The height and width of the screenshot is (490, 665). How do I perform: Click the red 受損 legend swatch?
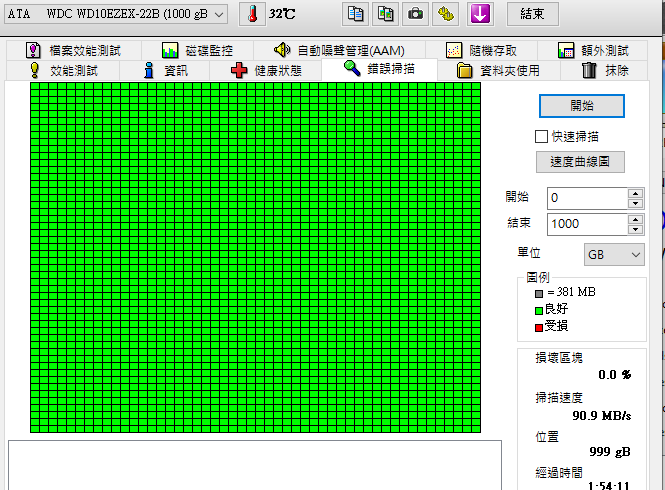click(x=539, y=328)
